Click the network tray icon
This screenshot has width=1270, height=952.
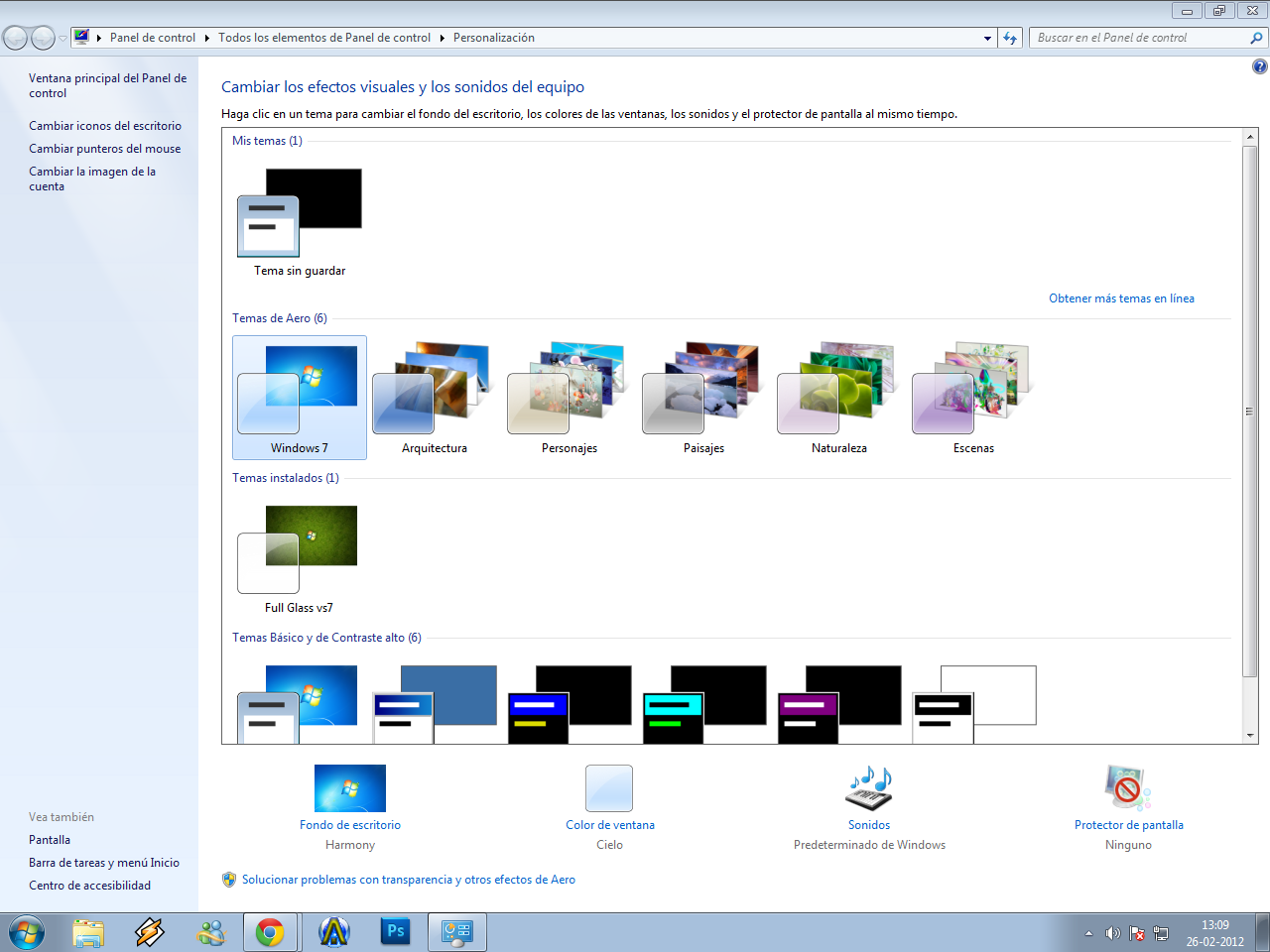tap(1161, 933)
